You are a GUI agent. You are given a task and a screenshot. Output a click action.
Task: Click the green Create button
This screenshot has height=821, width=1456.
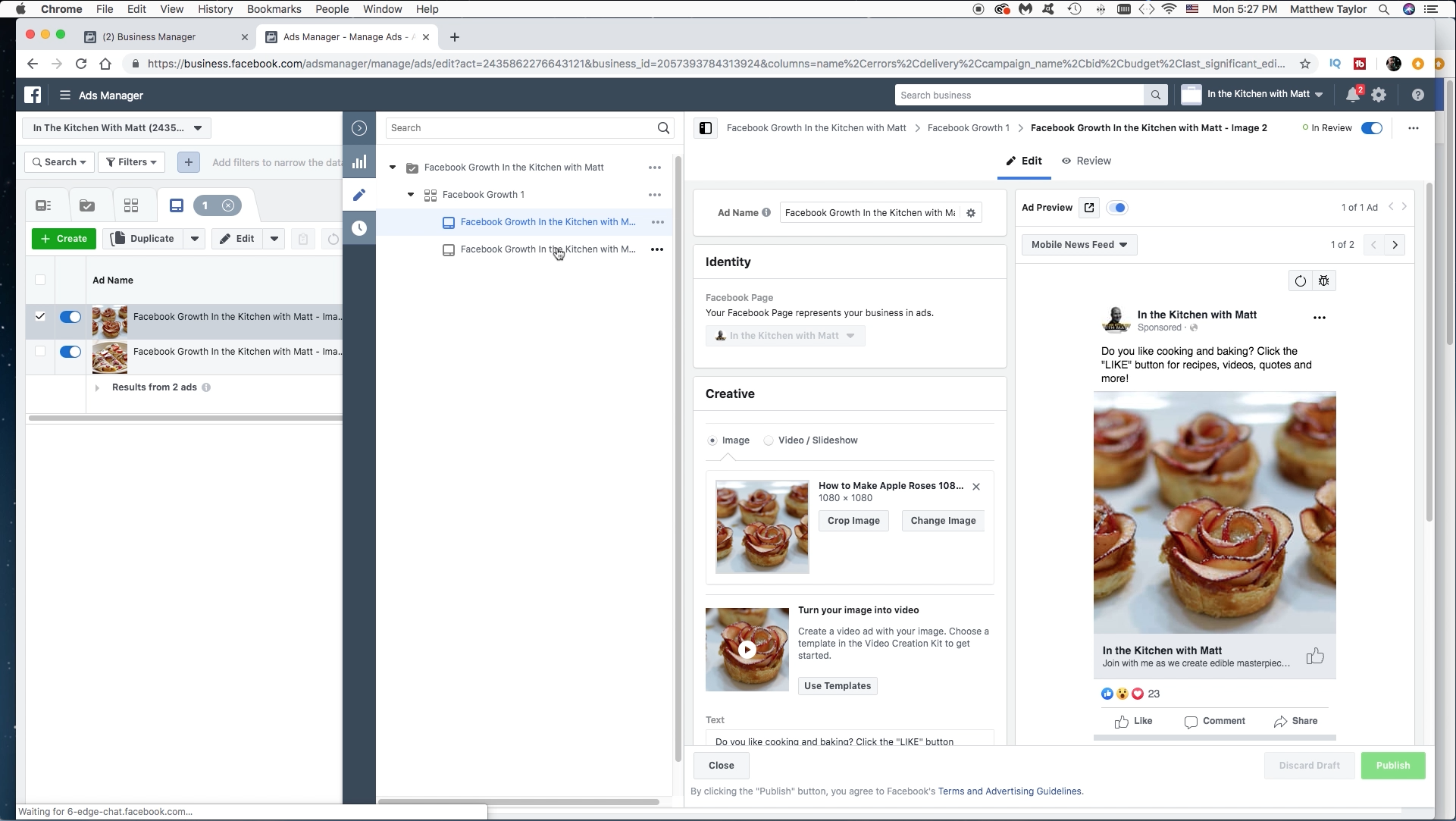(x=64, y=239)
